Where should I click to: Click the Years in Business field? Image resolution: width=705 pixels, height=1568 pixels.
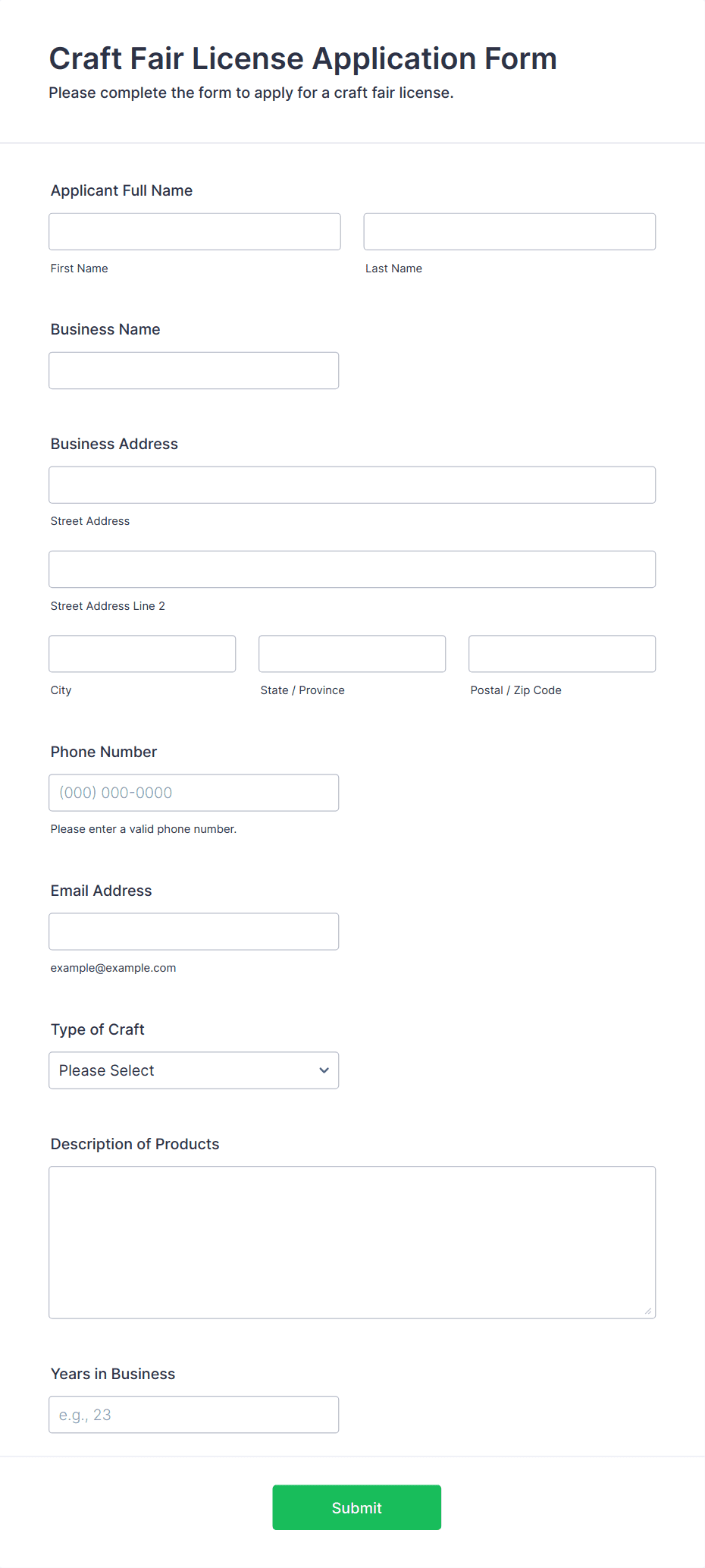coord(194,1415)
